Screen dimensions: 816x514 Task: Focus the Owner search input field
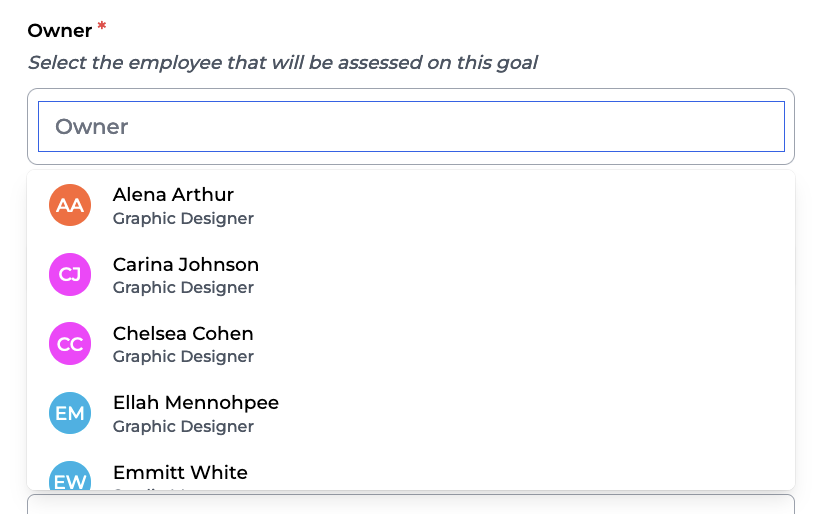tap(411, 127)
